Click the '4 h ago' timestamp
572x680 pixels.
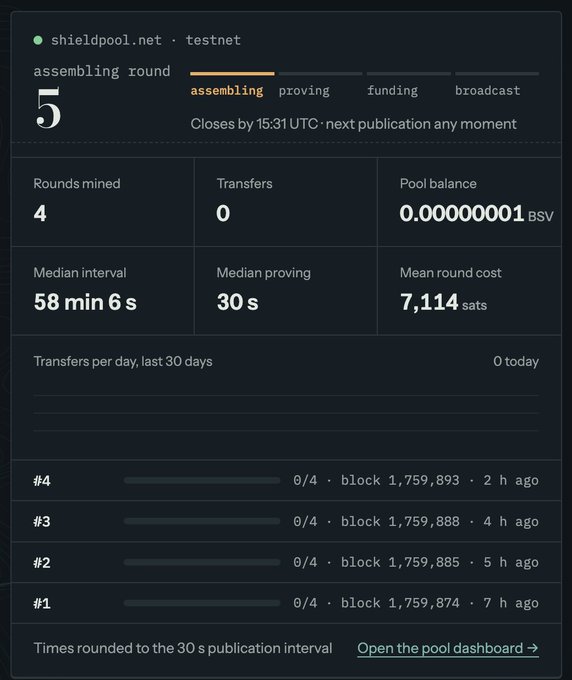pos(511,521)
